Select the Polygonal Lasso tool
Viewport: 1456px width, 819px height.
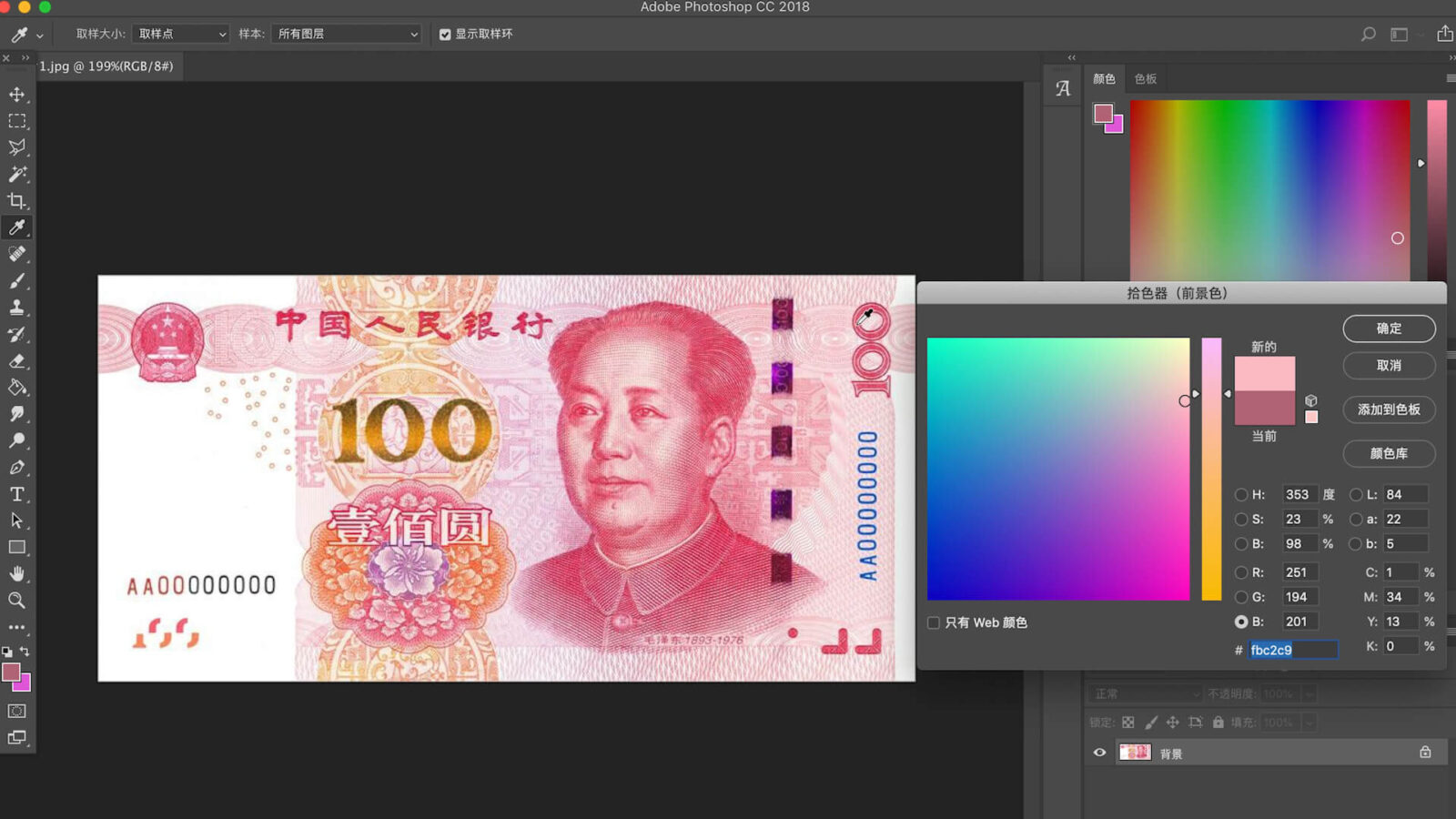point(16,147)
